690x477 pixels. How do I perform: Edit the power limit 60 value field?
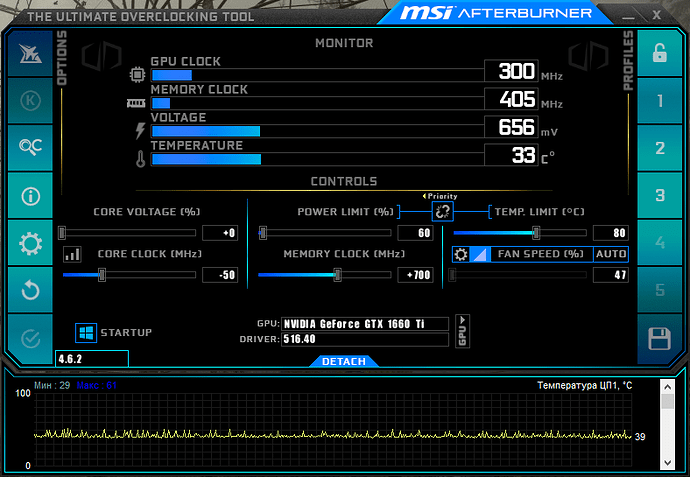pos(415,233)
